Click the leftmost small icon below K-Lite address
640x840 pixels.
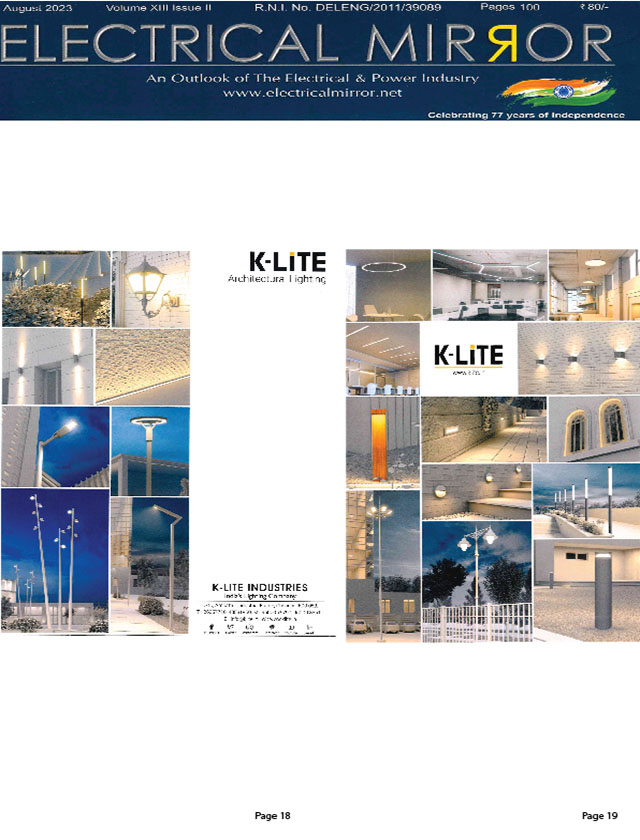pos(211,630)
